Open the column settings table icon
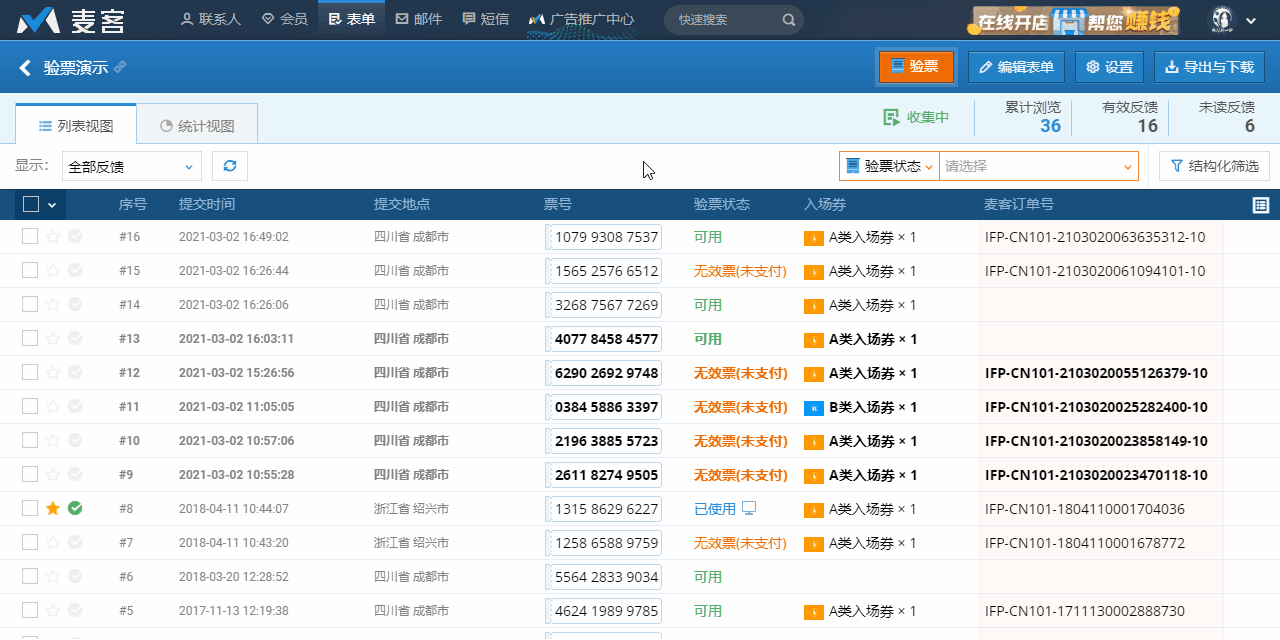1280x640 pixels. click(1261, 205)
